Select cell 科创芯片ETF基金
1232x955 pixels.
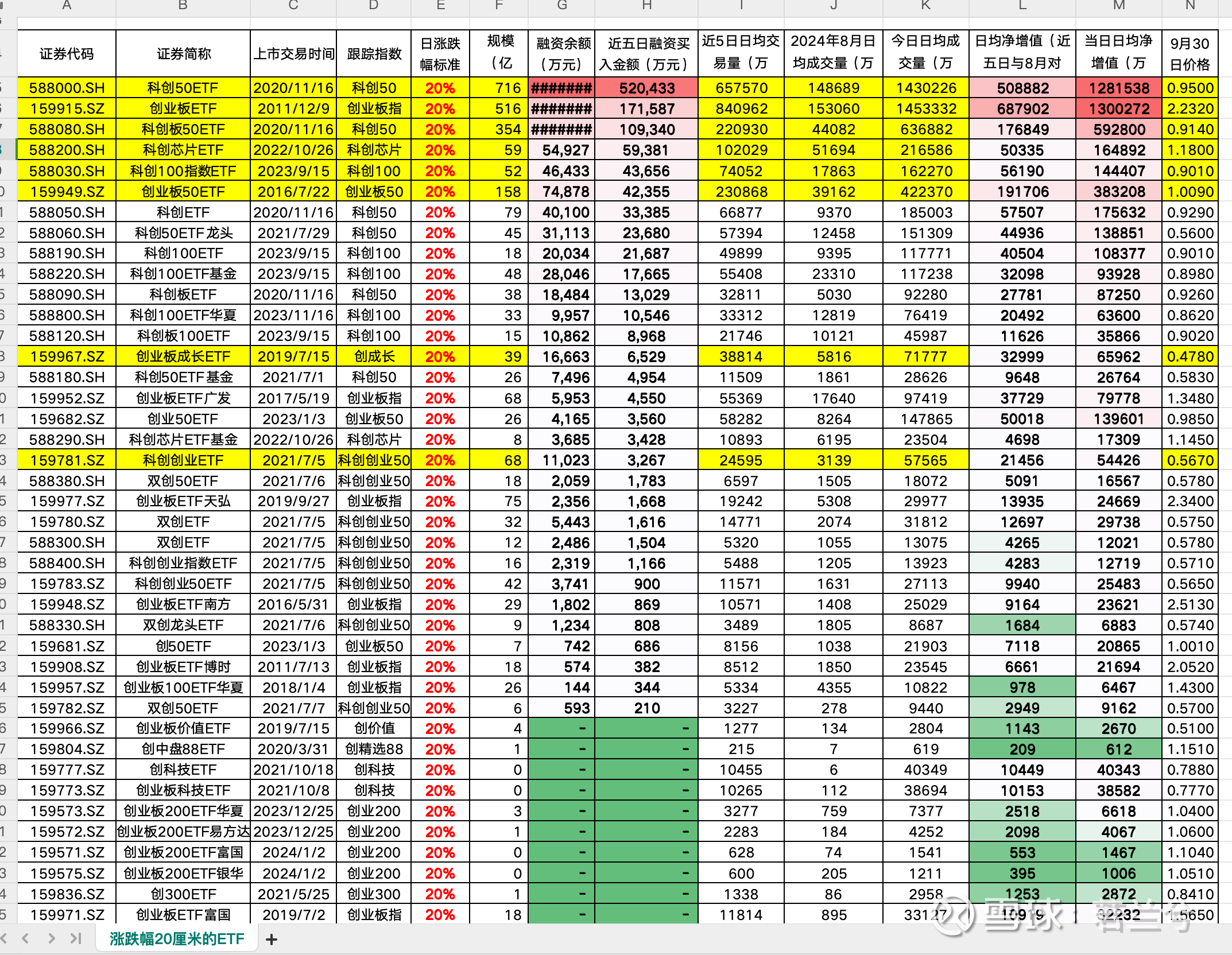click(183, 440)
